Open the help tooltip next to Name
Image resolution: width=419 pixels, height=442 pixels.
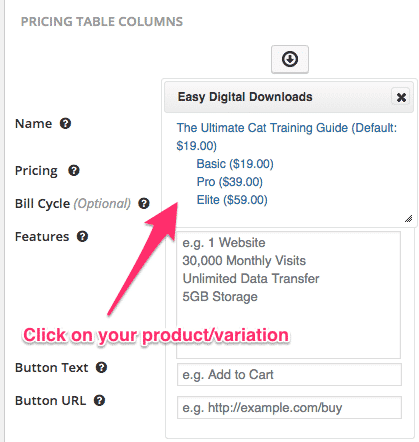click(x=65, y=124)
